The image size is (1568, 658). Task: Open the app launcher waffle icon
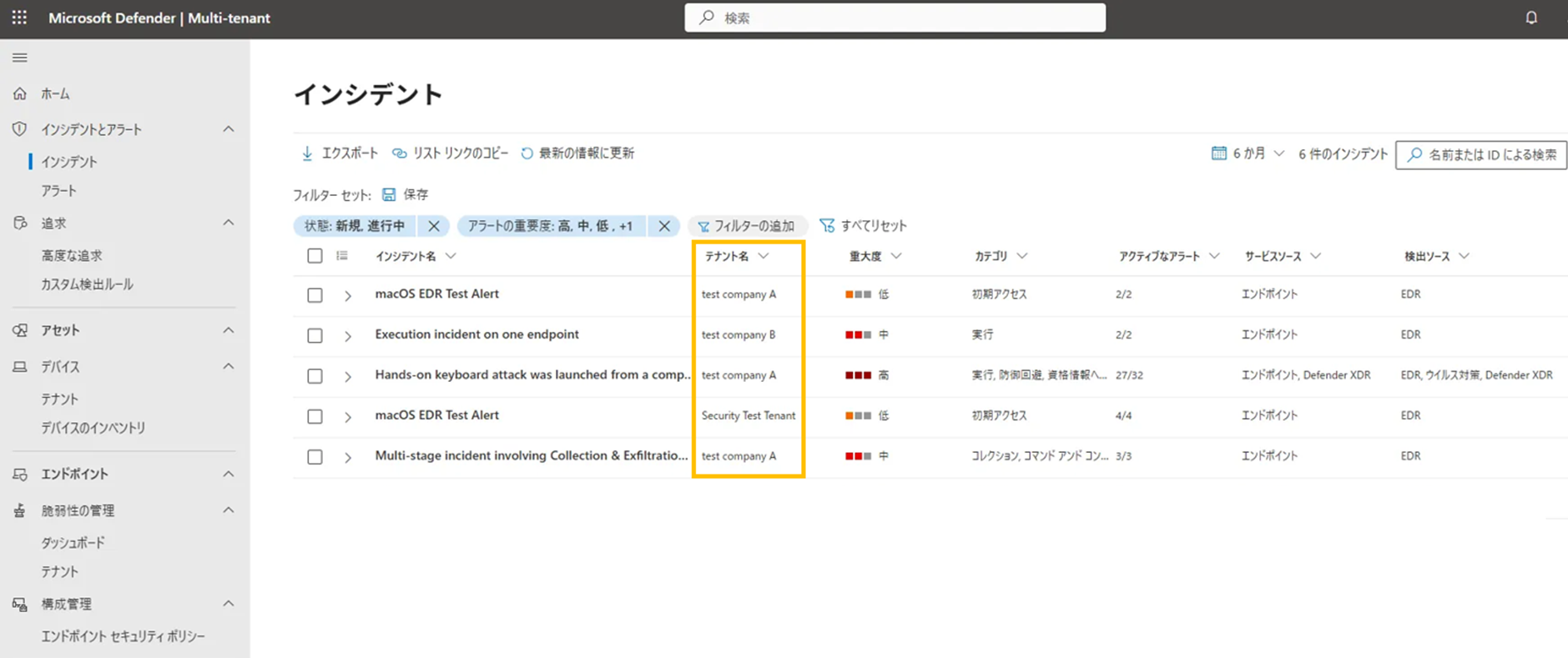pos(19,17)
